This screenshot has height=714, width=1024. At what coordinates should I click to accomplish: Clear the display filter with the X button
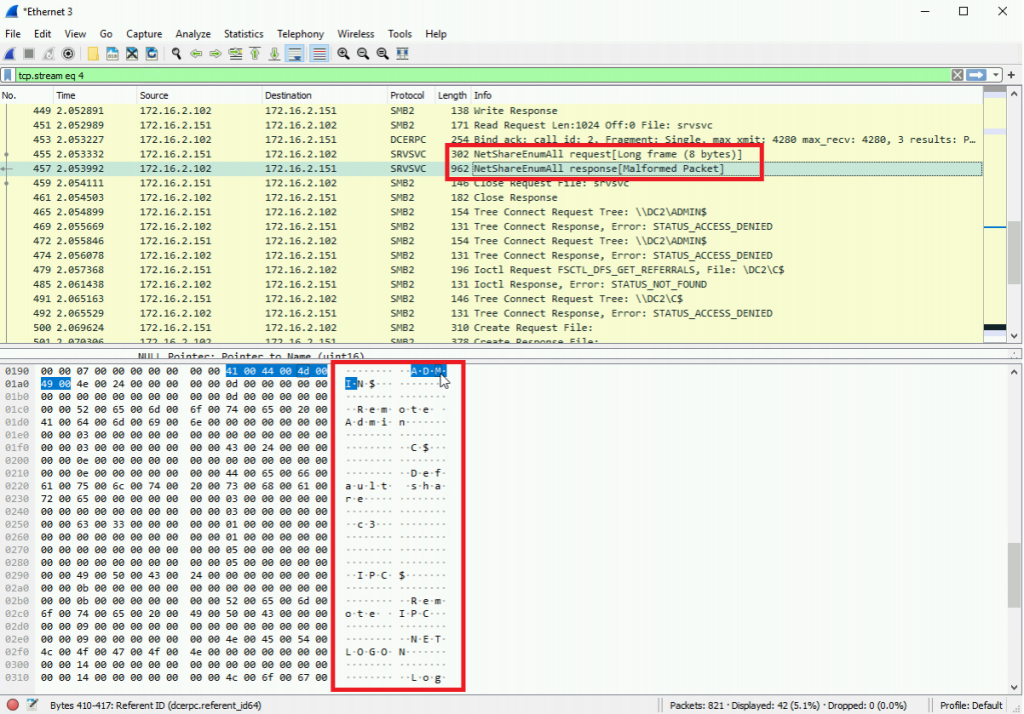pyautogui.click(x=957, y=76)
